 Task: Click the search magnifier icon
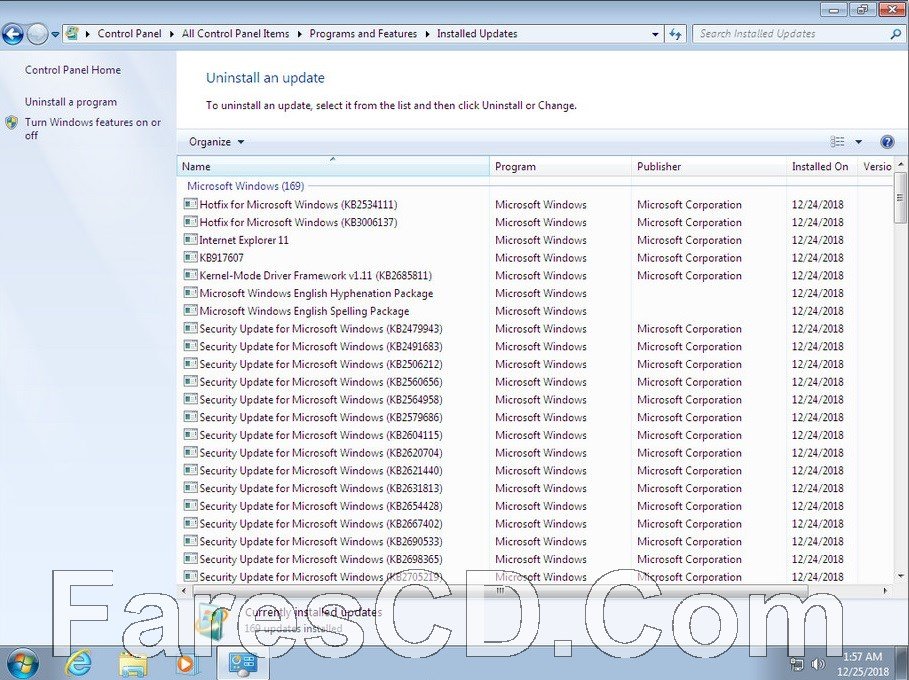pos(895,34)
